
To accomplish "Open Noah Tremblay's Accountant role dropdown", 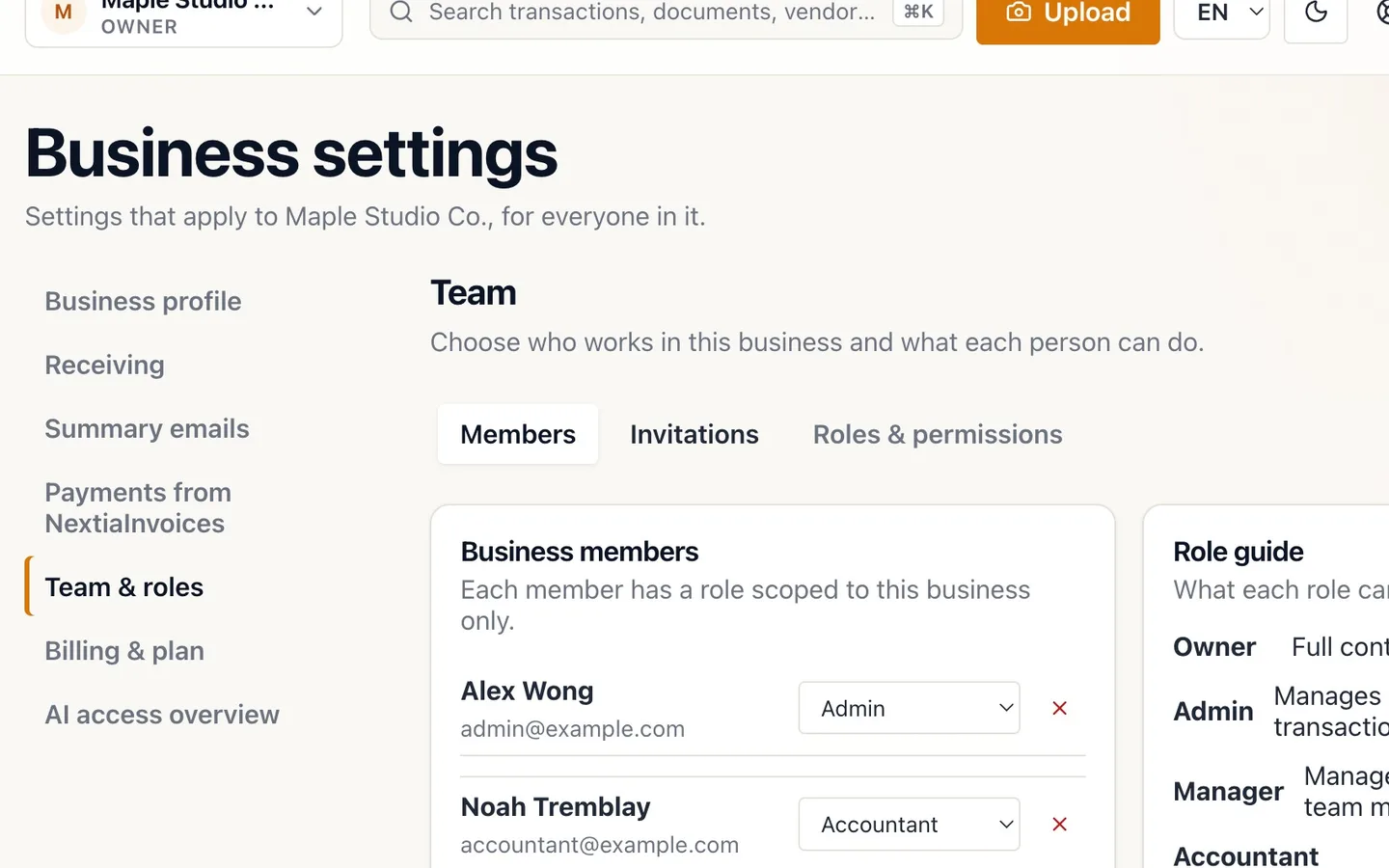I will (909, 825).
